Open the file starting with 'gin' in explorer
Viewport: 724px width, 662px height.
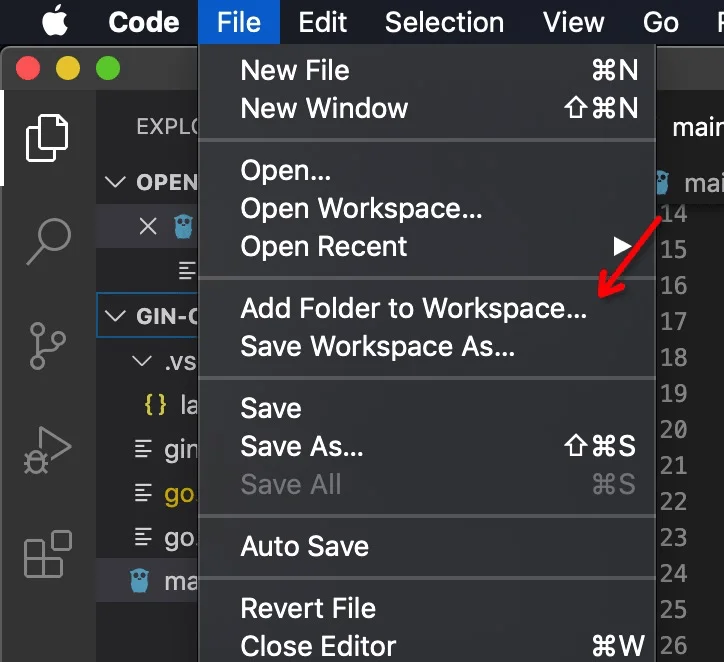147,449
